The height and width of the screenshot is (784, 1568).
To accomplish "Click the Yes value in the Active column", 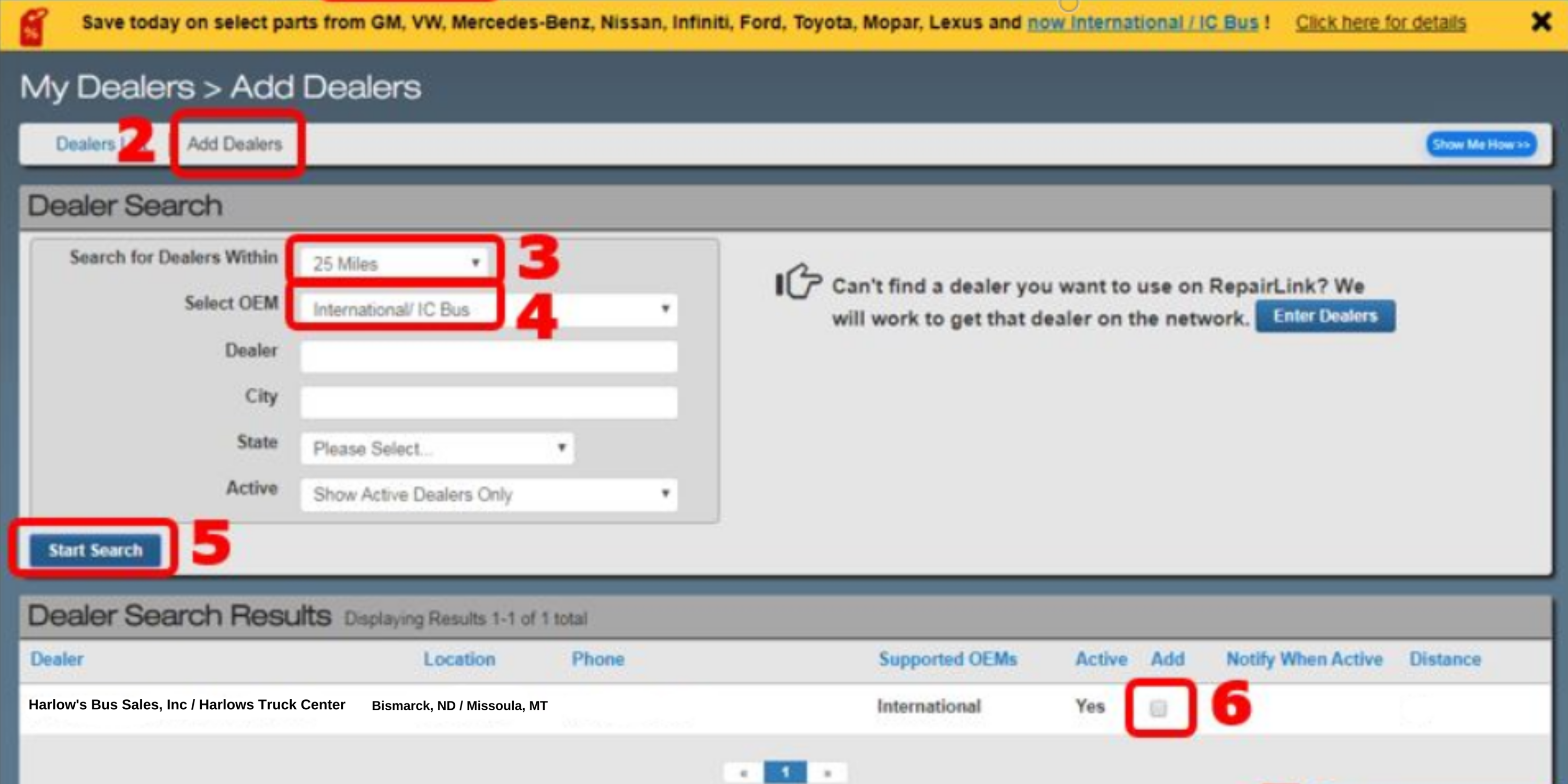I will [x=1090, y=706].
